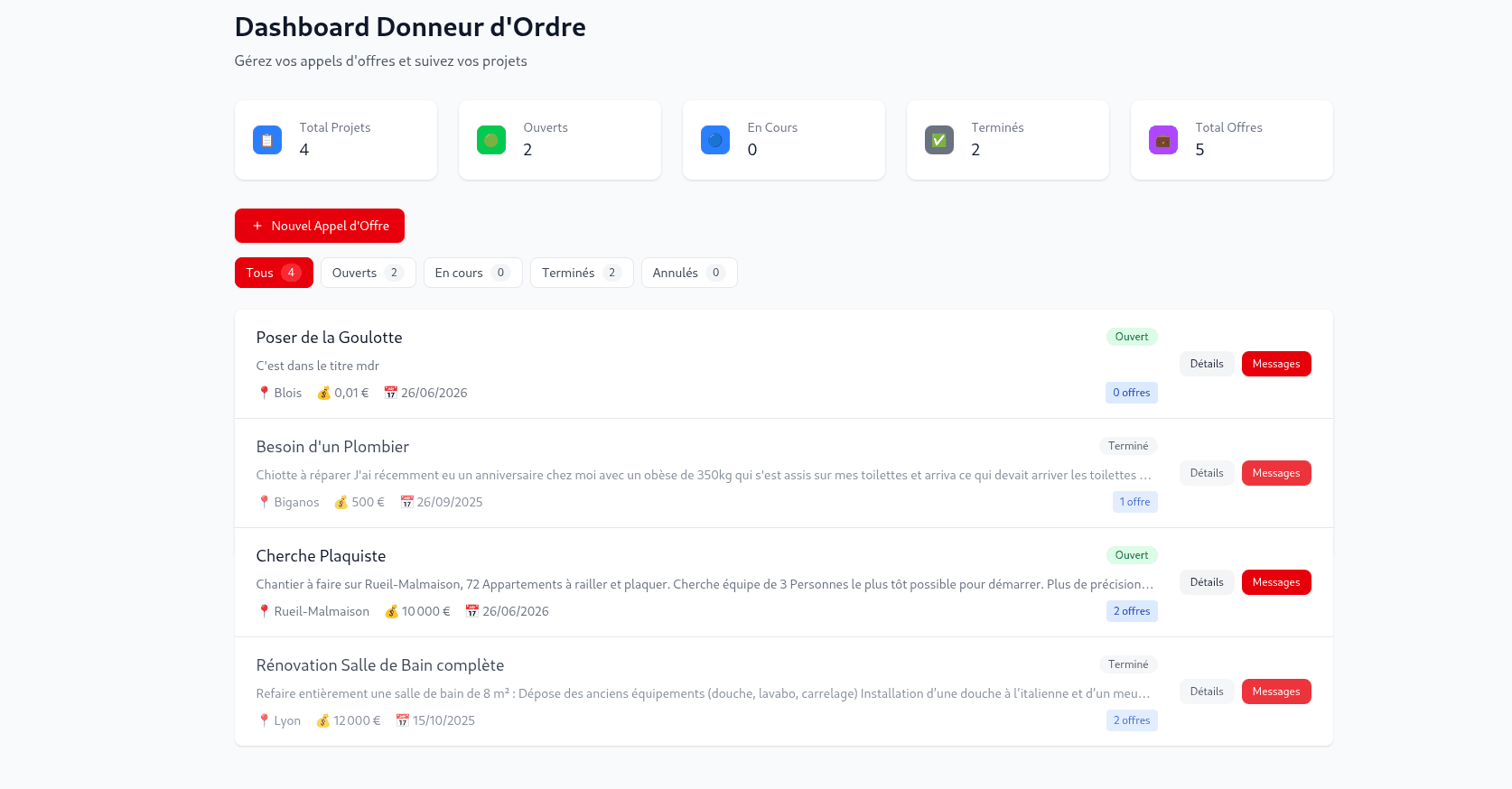Create a new Appel d'Offre
The width and height of the screenshot is (1512, 789).
pyautogui.click(x=320, y=226)
